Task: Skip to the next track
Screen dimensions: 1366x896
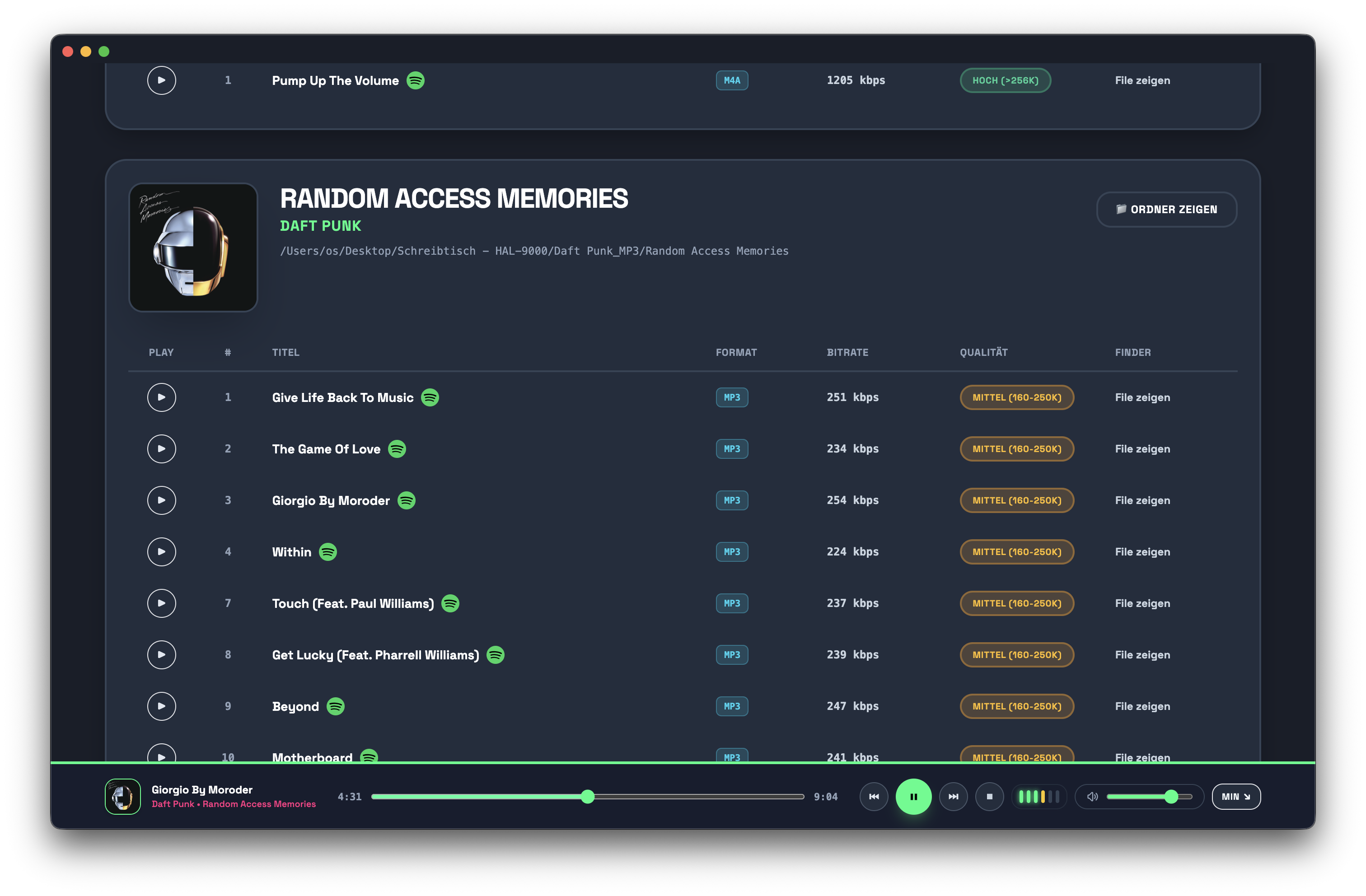Action: [x=953, y=797]
